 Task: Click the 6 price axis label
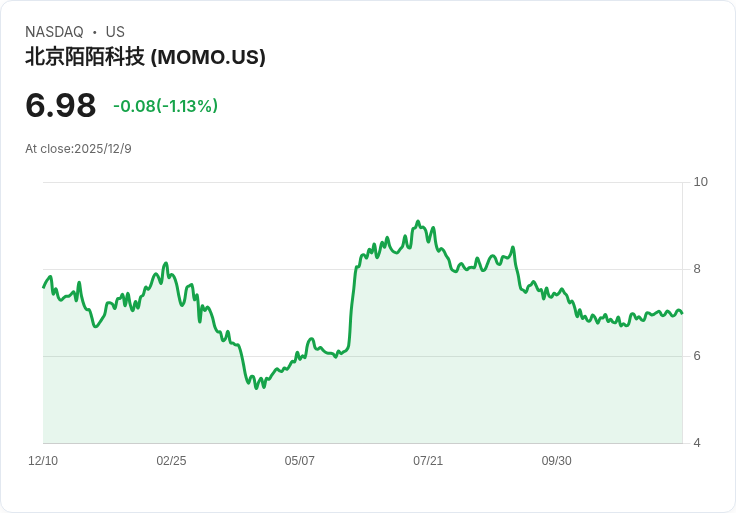point(697,356)
